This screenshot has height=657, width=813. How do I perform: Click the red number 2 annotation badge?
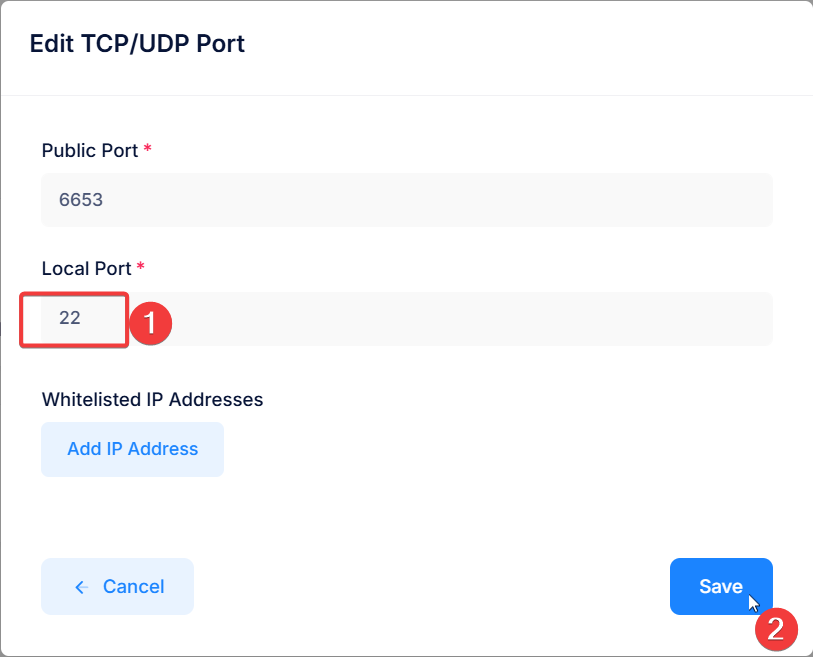click(x=776, y=629)
